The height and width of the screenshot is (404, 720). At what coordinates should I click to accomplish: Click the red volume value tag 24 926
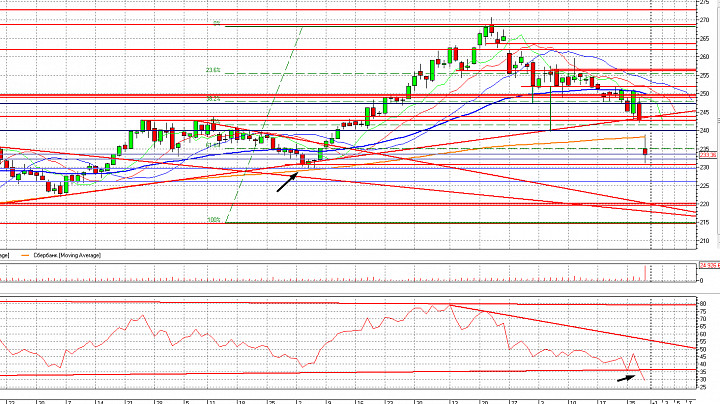coord(709,265)
